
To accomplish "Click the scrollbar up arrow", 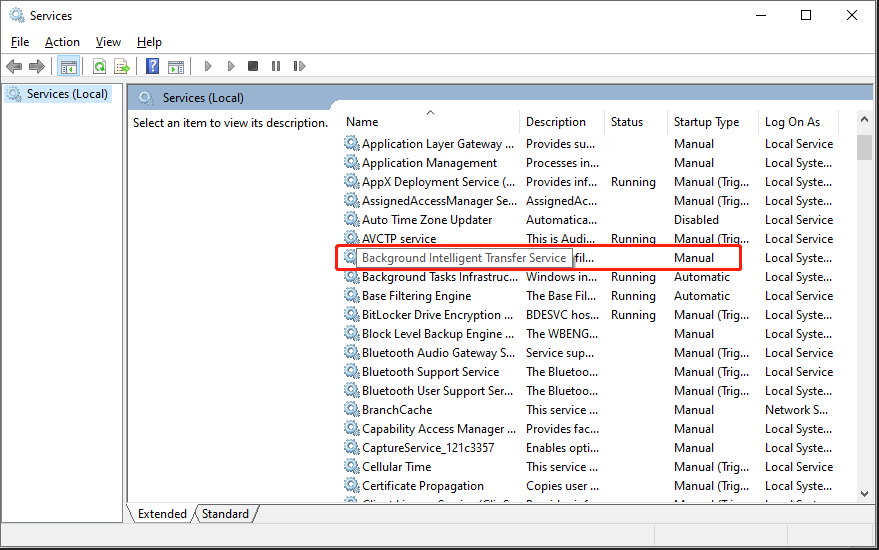I will click(x=864, y=119).
